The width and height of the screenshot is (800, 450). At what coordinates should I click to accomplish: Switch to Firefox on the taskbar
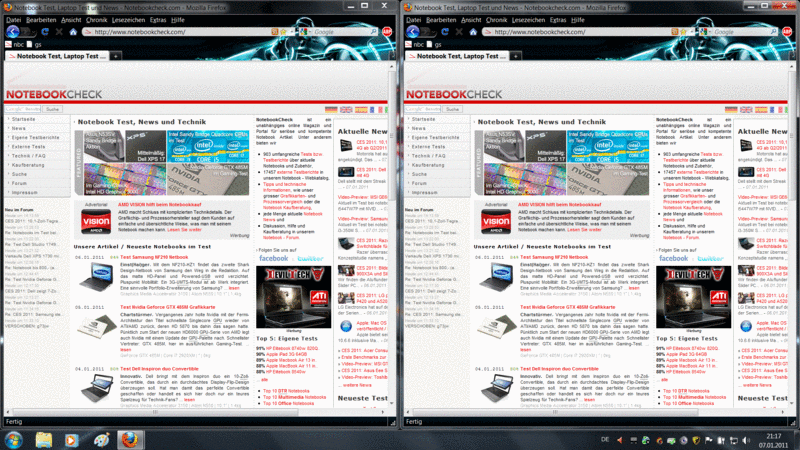click(130, 440)
